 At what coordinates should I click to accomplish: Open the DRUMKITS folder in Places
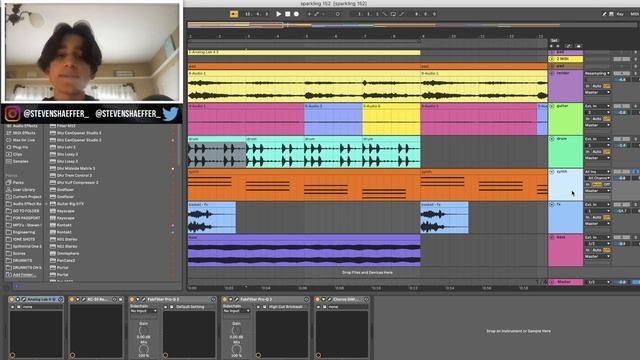(19, 260)
